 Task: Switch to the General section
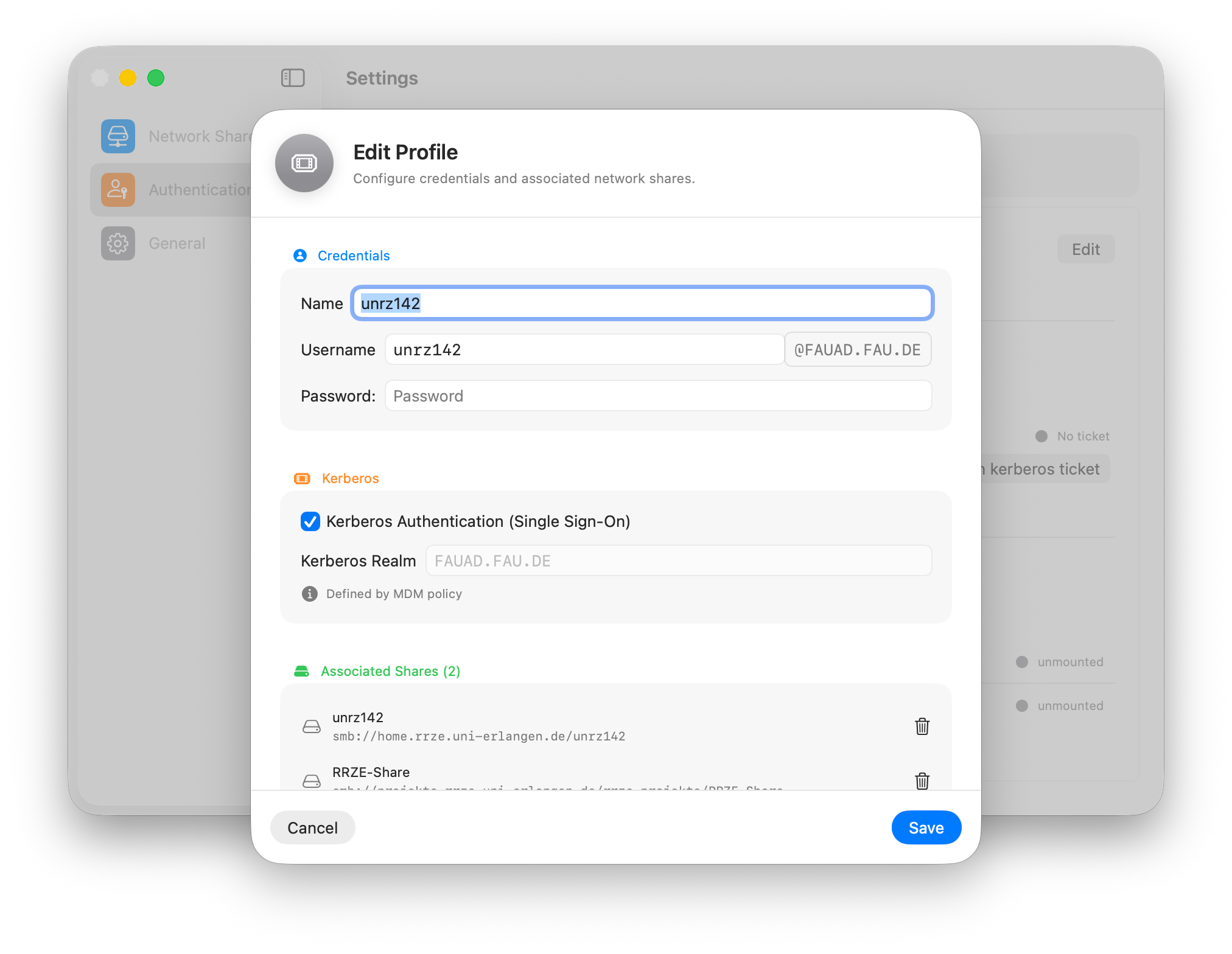click(x=177, y=243)
